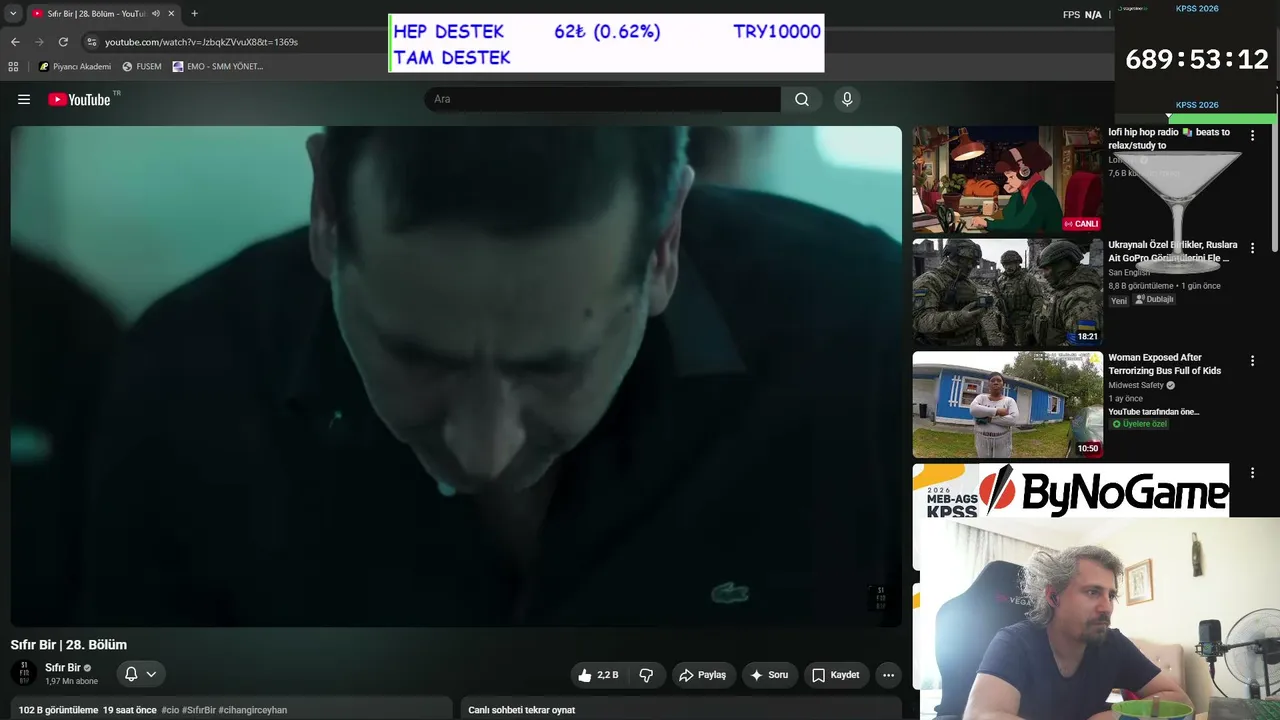The image size is (1280, 720).
Task: Click the video title Sıfır Bir | 28. Bölüm
Action: tap(69, 645)
